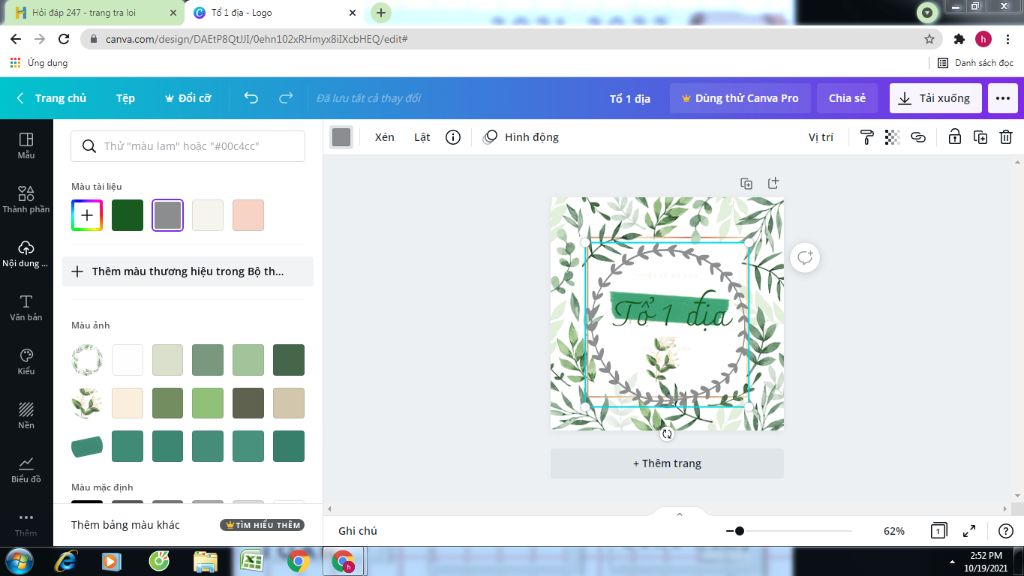Screen dimensions: 1024x576
Task: Click the selected element gray color box
Action: [341, 137]
